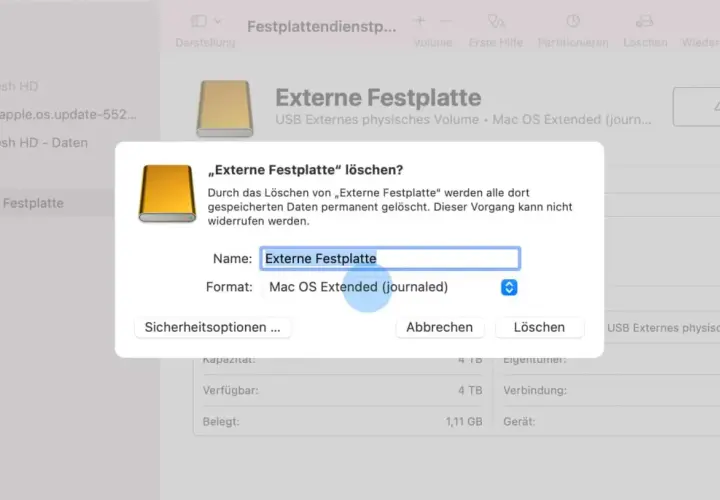This screenshot has width=720, height=500.
Task: Expand the Darstellung view chevron
Action: (x=218, y=21)
